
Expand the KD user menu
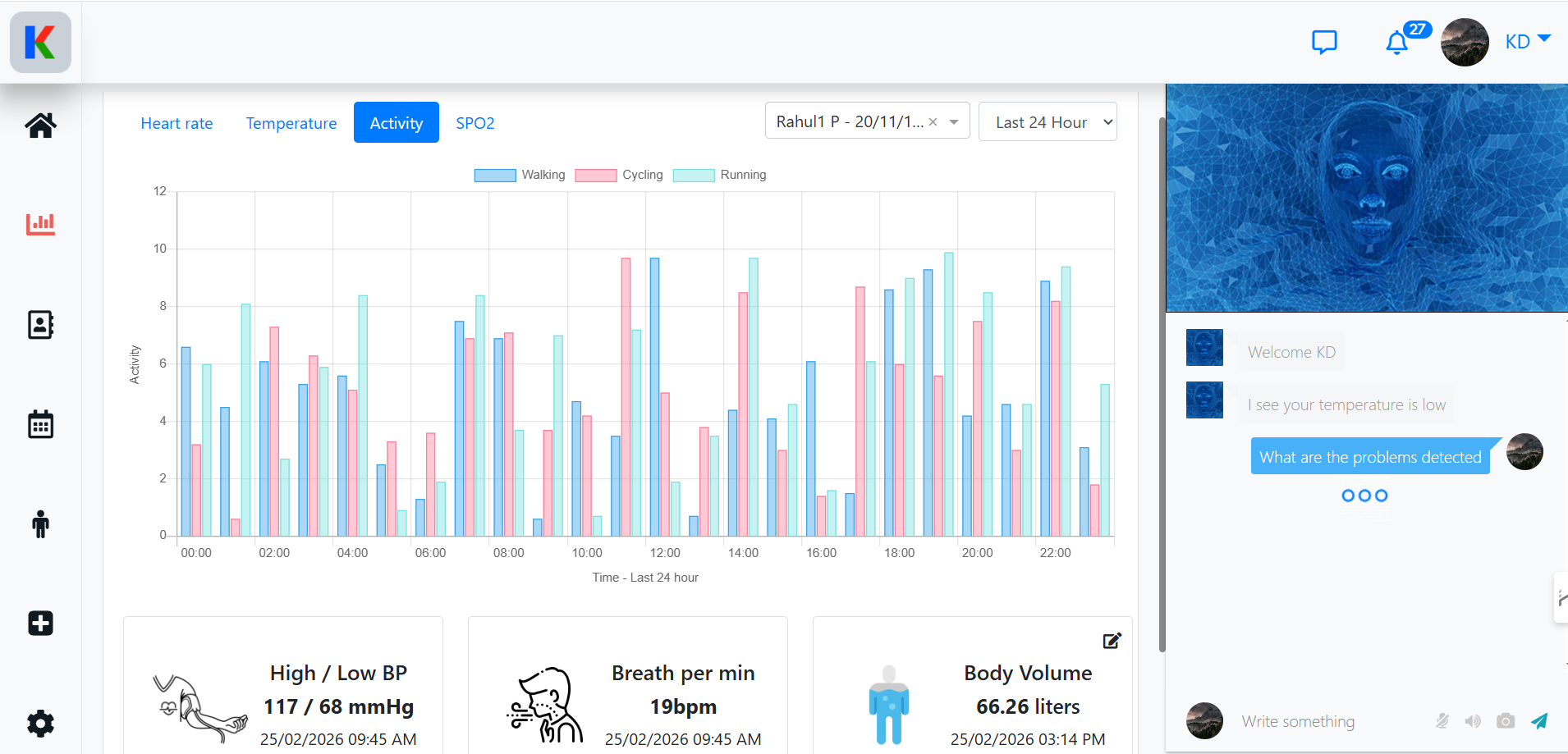(1528, 42)
